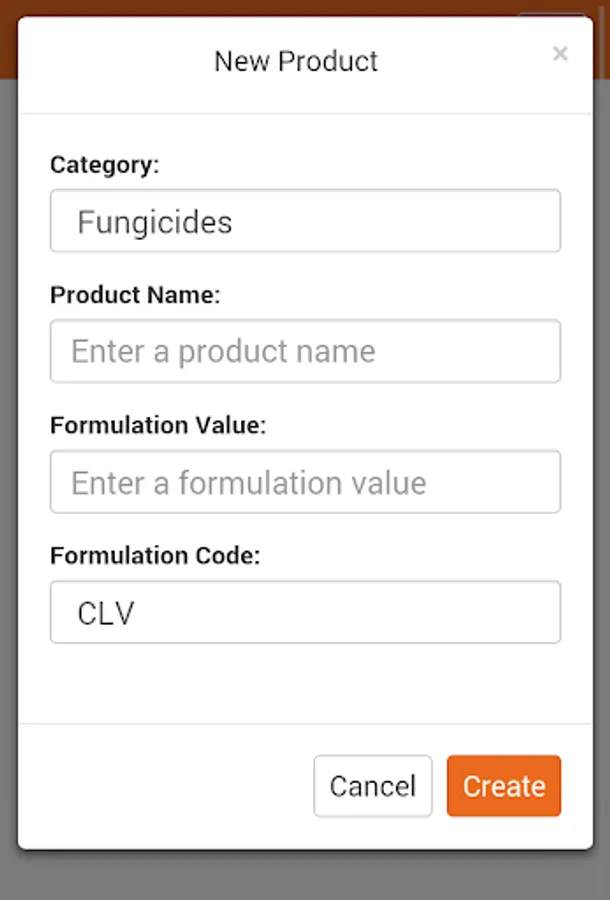The image size is (610, 900).
Task: Click the "Category:" field label
Action: pos(105,165)
